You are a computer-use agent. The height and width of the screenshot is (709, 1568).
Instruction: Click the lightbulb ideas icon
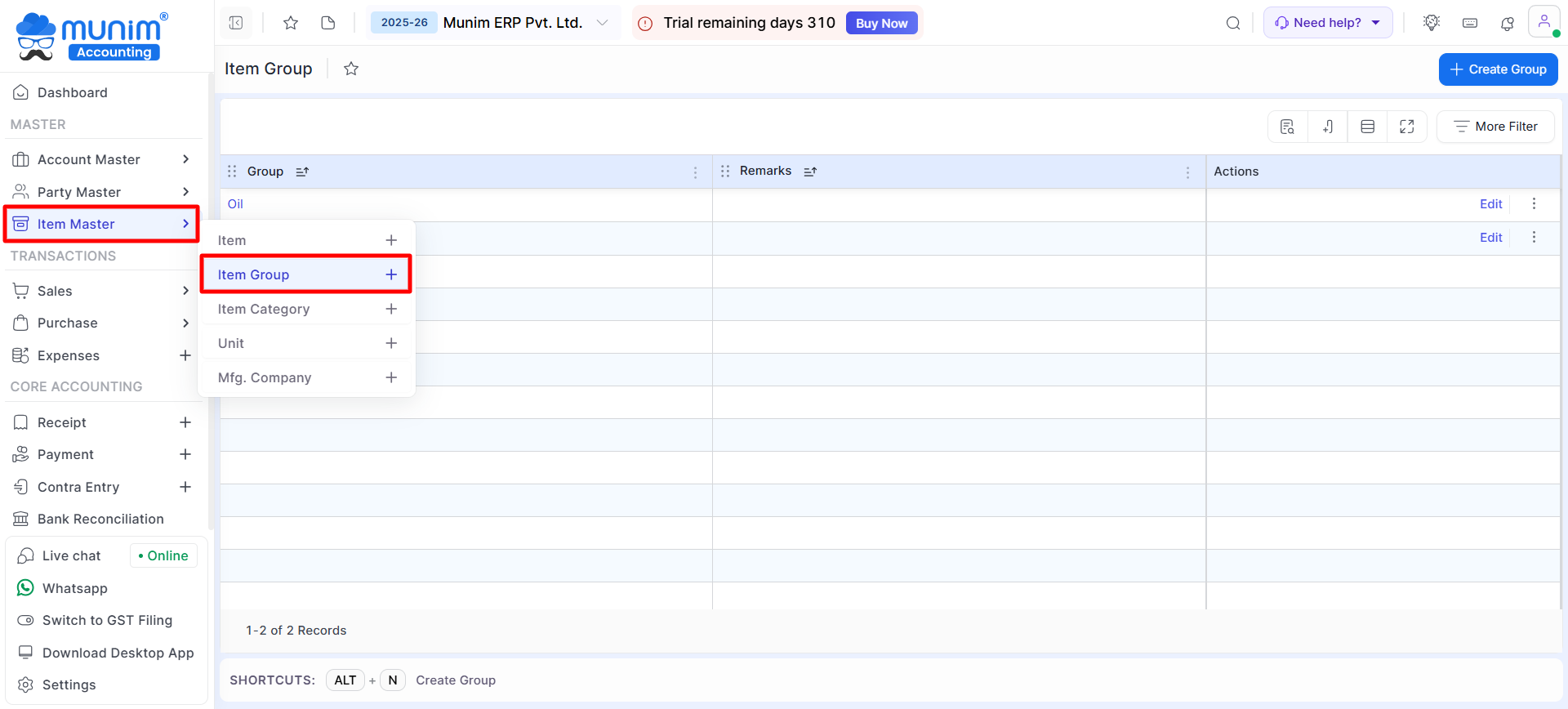coord(1431,23)
